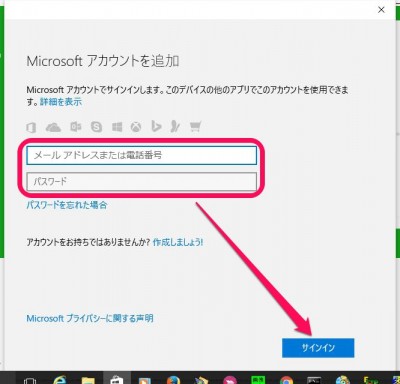Click the Xbox service icon
The width and height of the screenshot is (400, 384).
point(136,127)
